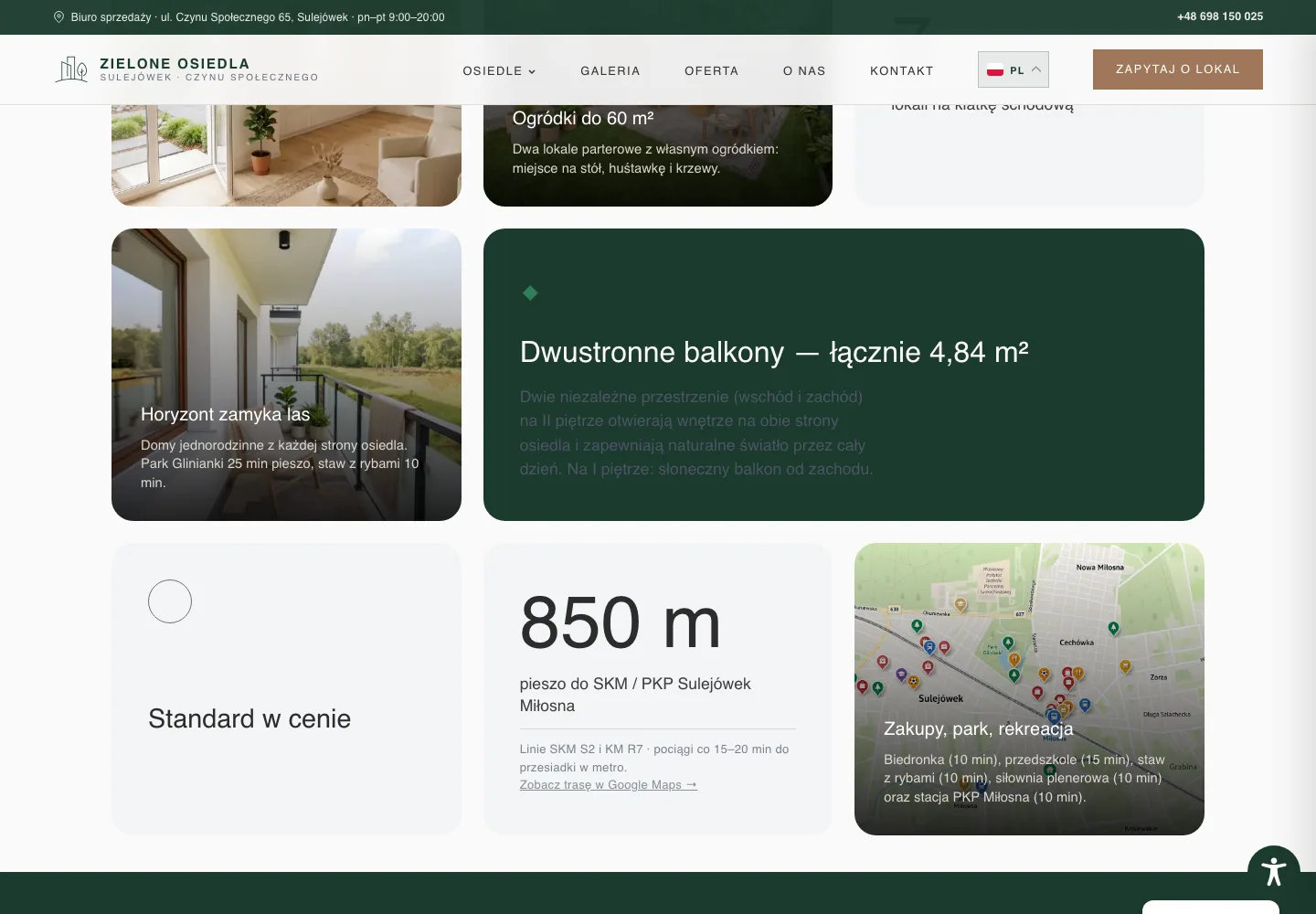Screen dimensions: 1316x914
Task: Click the empty circle icon in Standard w cenie card
Action: coord(170,601)
